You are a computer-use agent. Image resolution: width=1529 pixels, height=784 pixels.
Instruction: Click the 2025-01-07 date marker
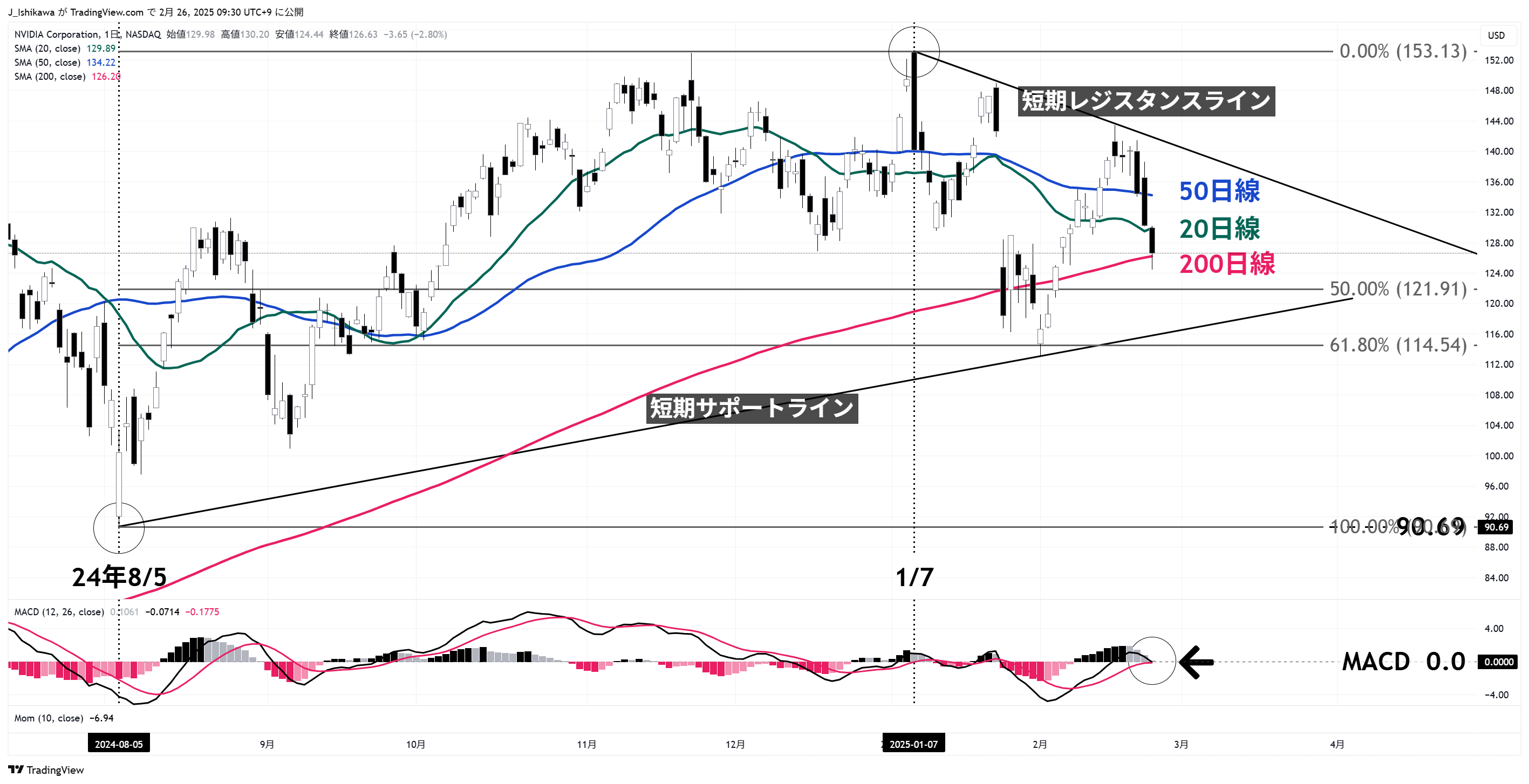(x=913, y=744)
